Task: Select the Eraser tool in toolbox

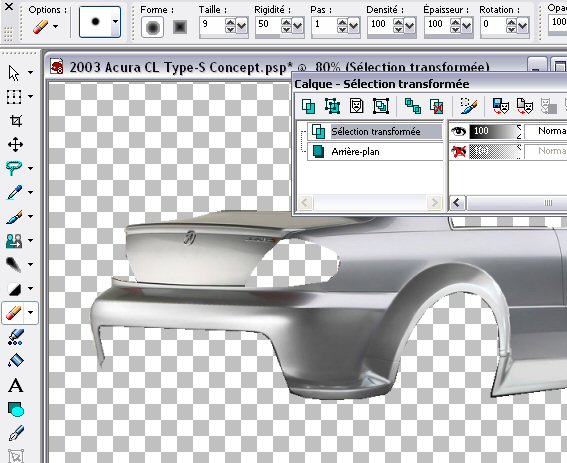Action: click(13, 313)
